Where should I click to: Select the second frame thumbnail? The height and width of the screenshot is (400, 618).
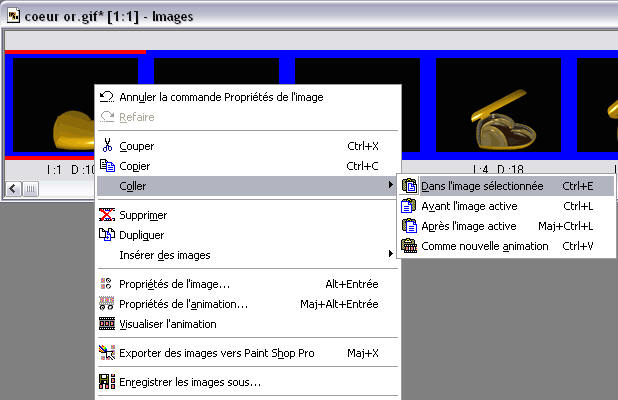(216, 71)
